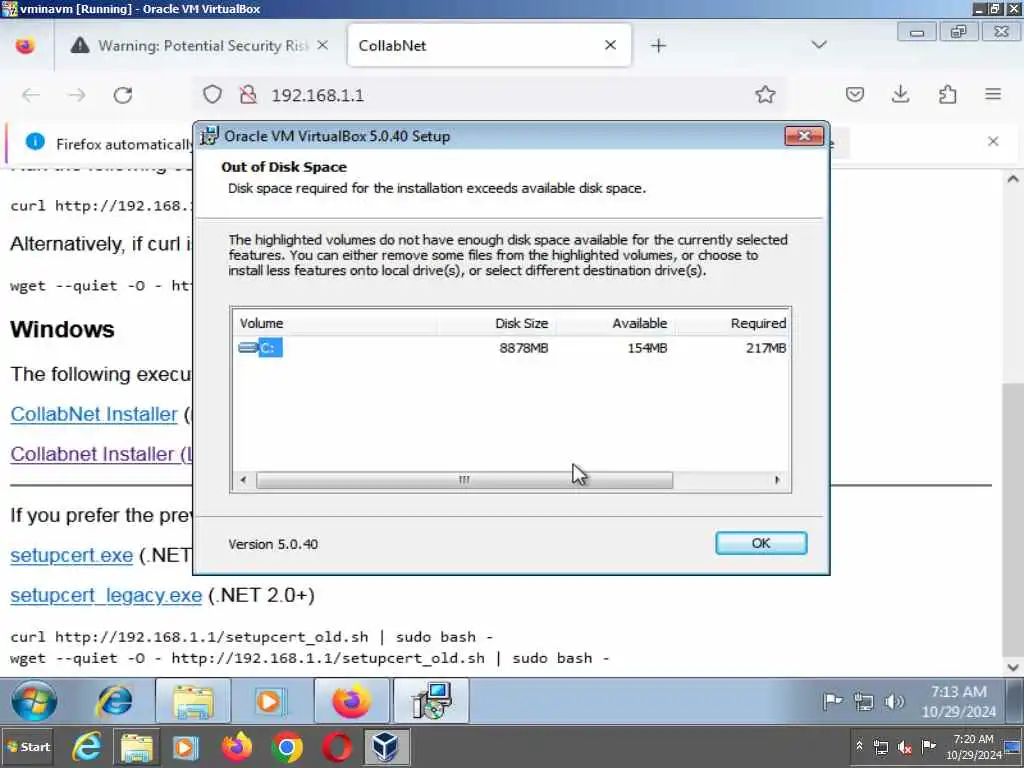Screen dimensions: 1024x768
Task: Open Internet Explorer in the guest taskbar
Action: 114,701
